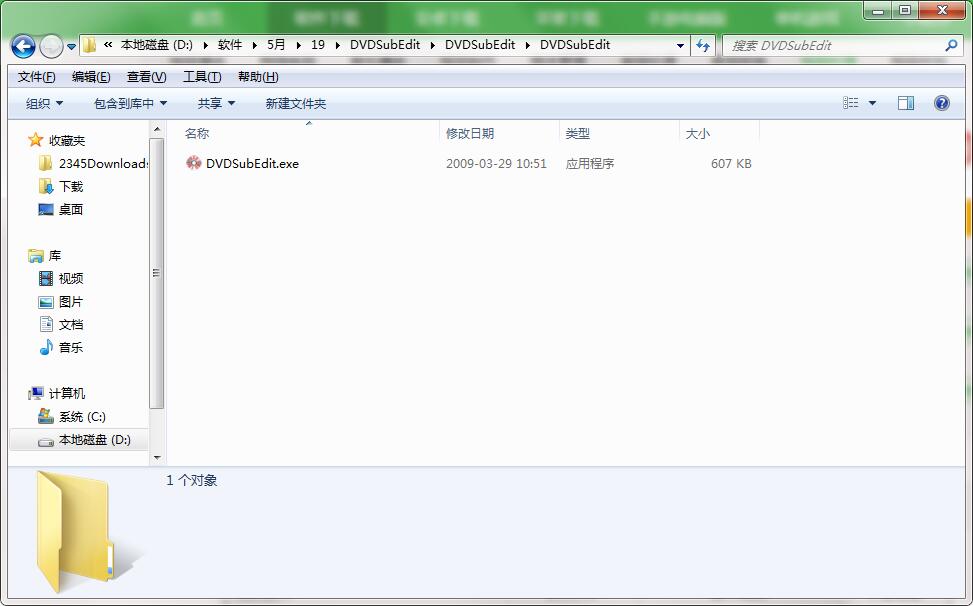
Task: Open the 查看(V) menu
Action: 146,77
